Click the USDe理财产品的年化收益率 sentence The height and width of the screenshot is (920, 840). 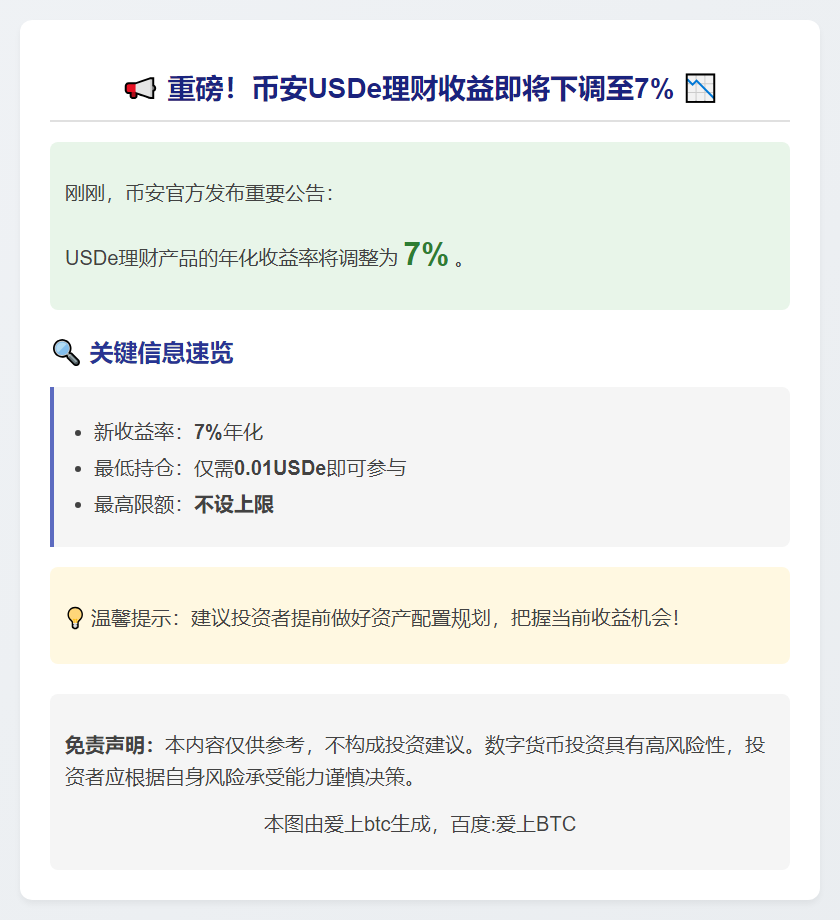coord(231,258)
